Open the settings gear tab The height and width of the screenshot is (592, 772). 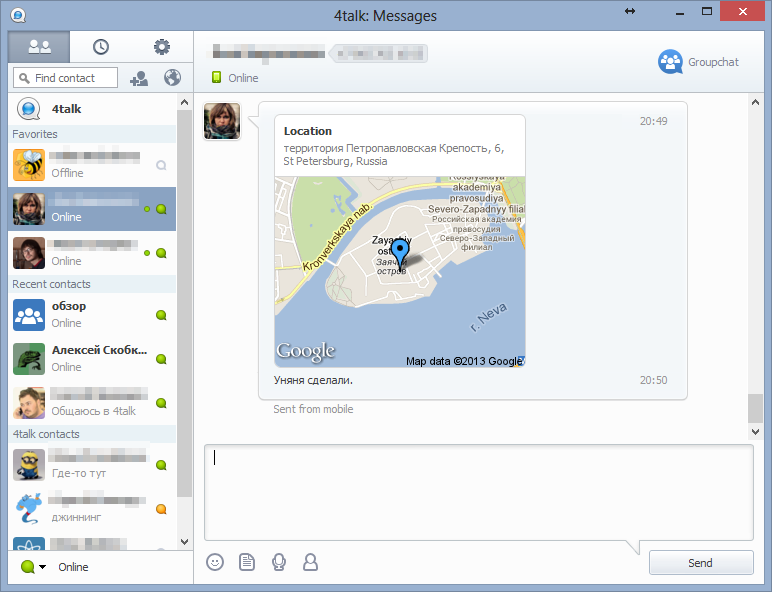162,47
